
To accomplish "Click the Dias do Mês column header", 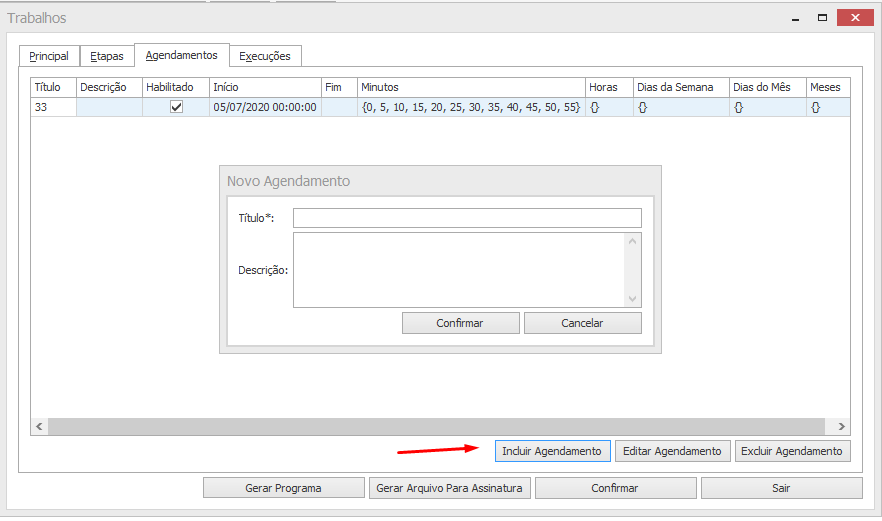I will click(768, 87).
